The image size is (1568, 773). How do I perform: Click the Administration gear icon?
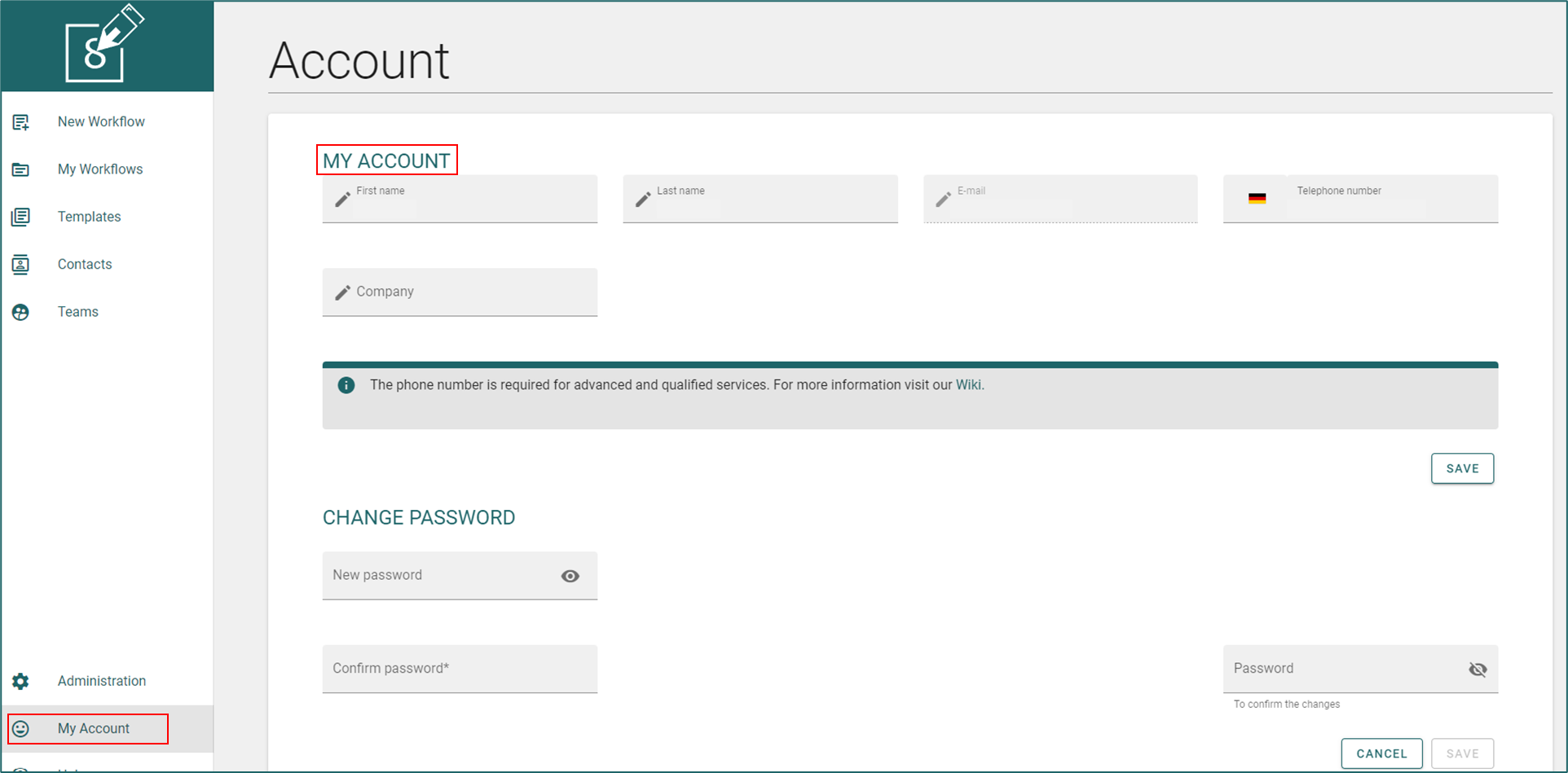(x=20, y=681)
